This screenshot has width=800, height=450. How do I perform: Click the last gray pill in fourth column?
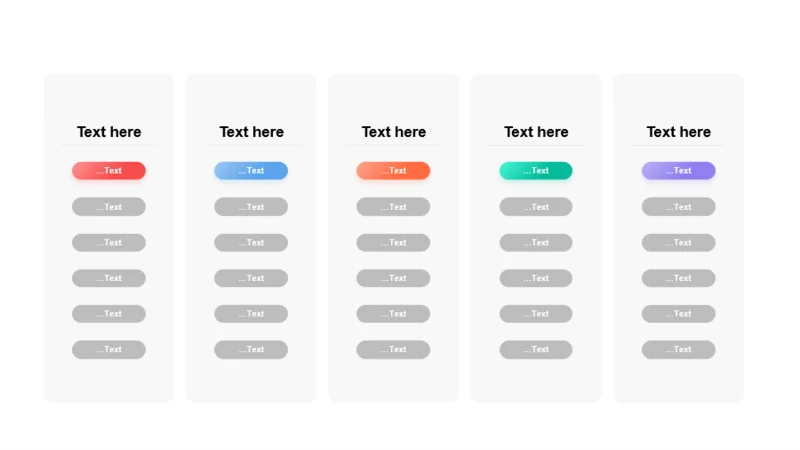pyautogui.click(x=536, y=349)
